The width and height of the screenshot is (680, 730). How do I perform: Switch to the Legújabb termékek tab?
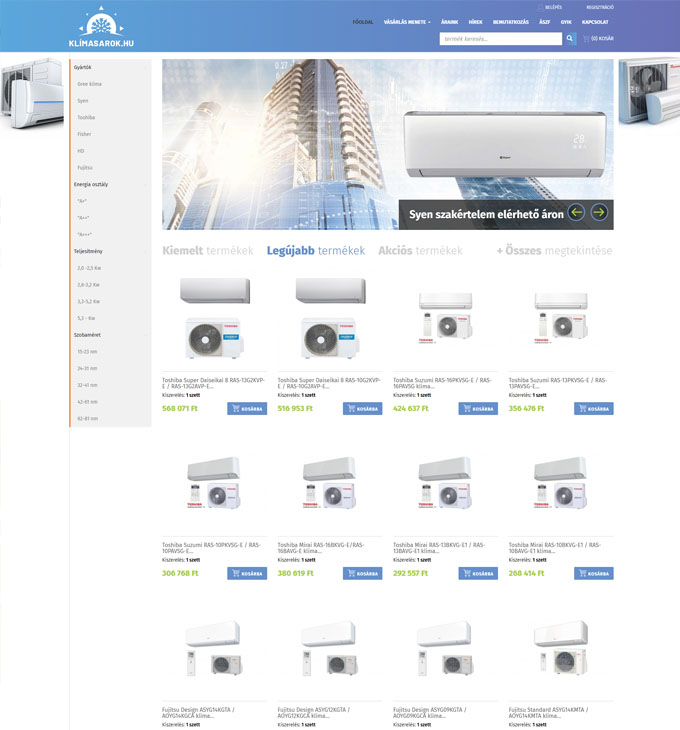(316, 250)
